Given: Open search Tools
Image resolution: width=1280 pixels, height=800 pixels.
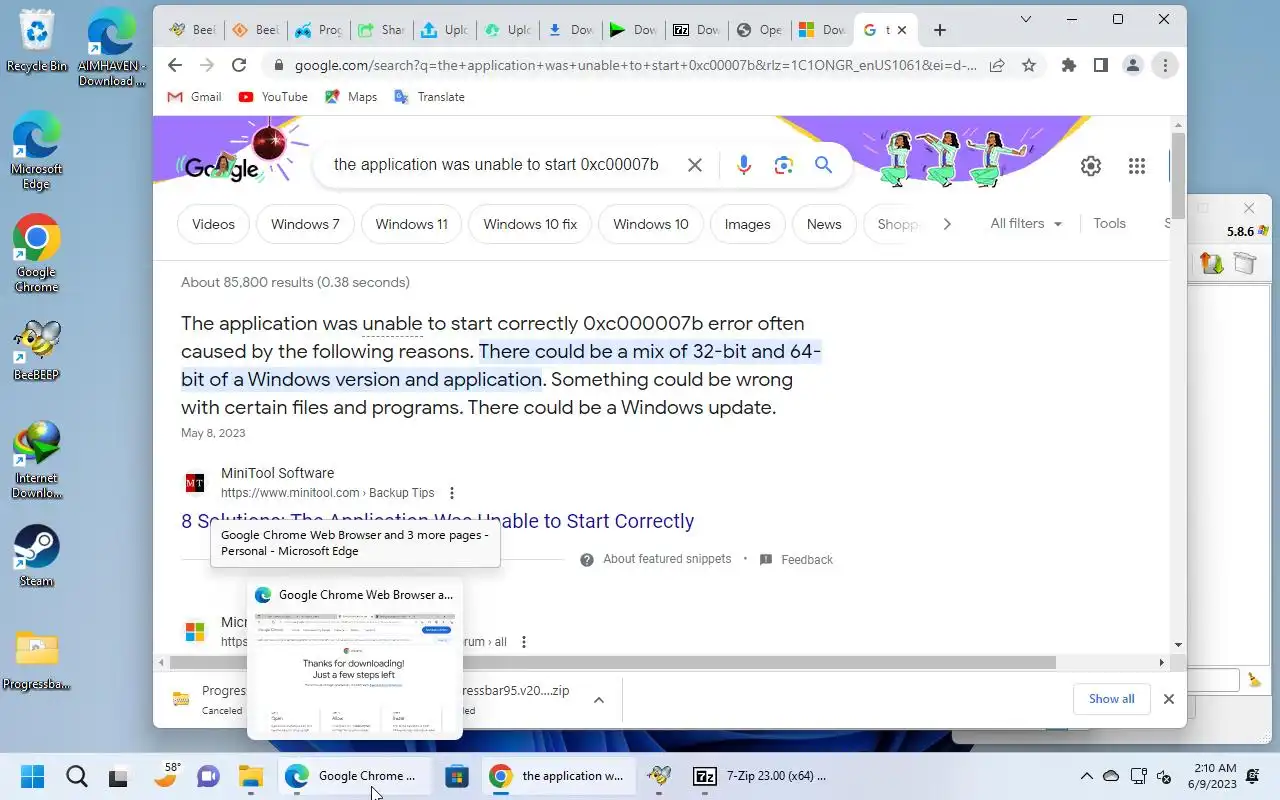Looking at the screenshot, I should [x=1109, y=224].
